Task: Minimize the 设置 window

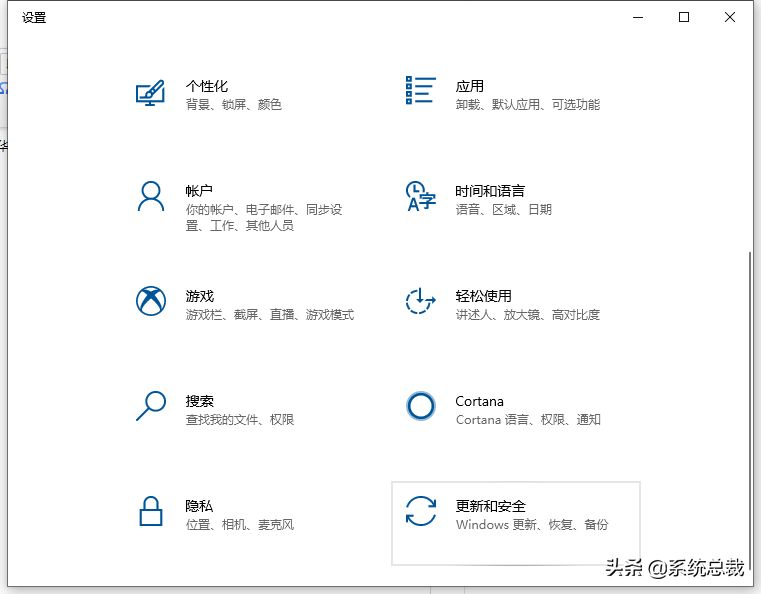Action: pyautogui.click(x=638, y=17)
